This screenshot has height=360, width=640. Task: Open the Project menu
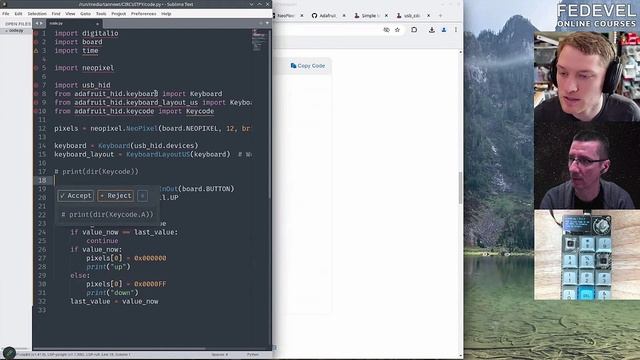[x=119, y=13]
